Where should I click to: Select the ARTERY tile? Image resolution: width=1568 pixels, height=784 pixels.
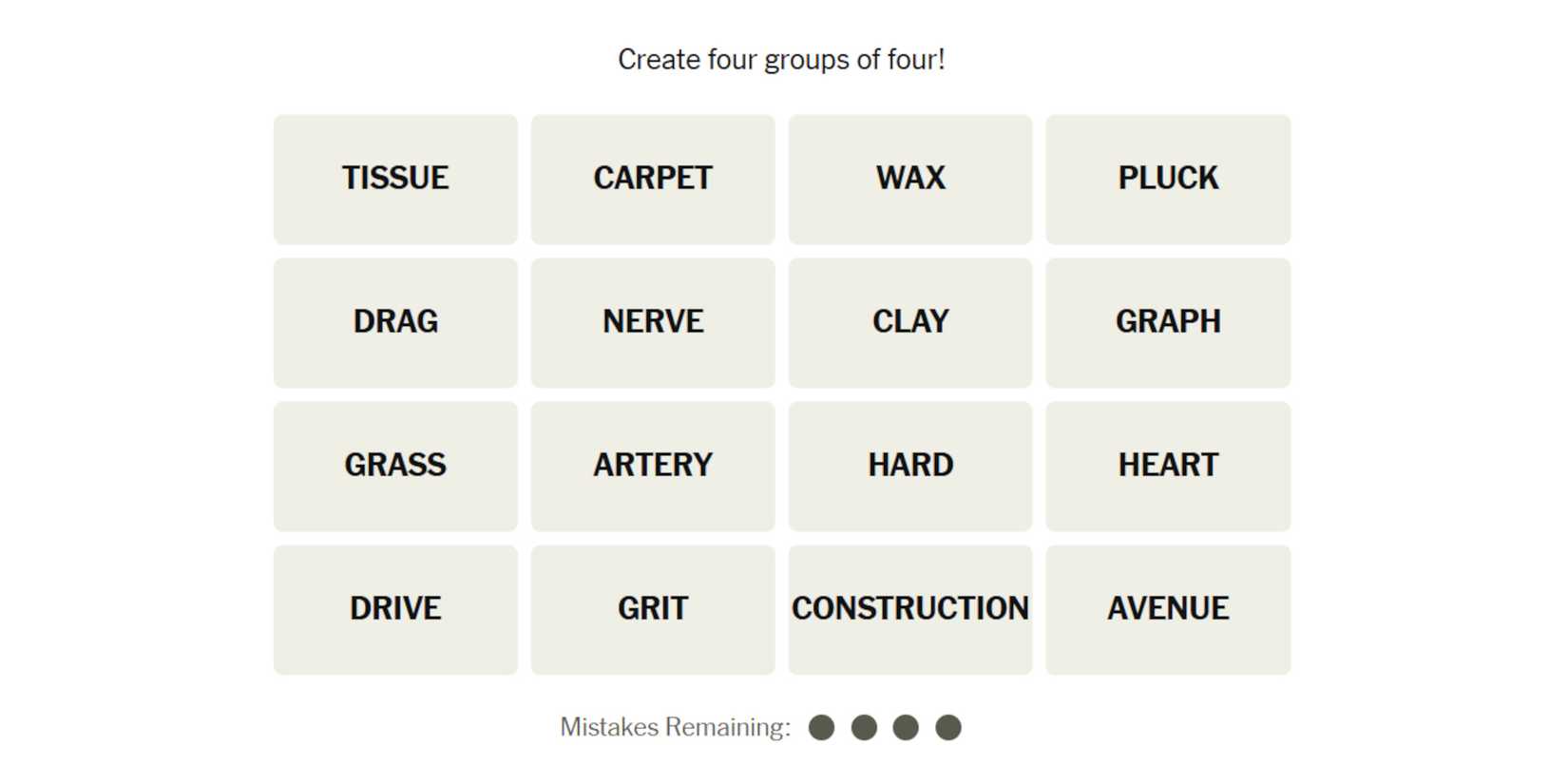click(653, 466)
